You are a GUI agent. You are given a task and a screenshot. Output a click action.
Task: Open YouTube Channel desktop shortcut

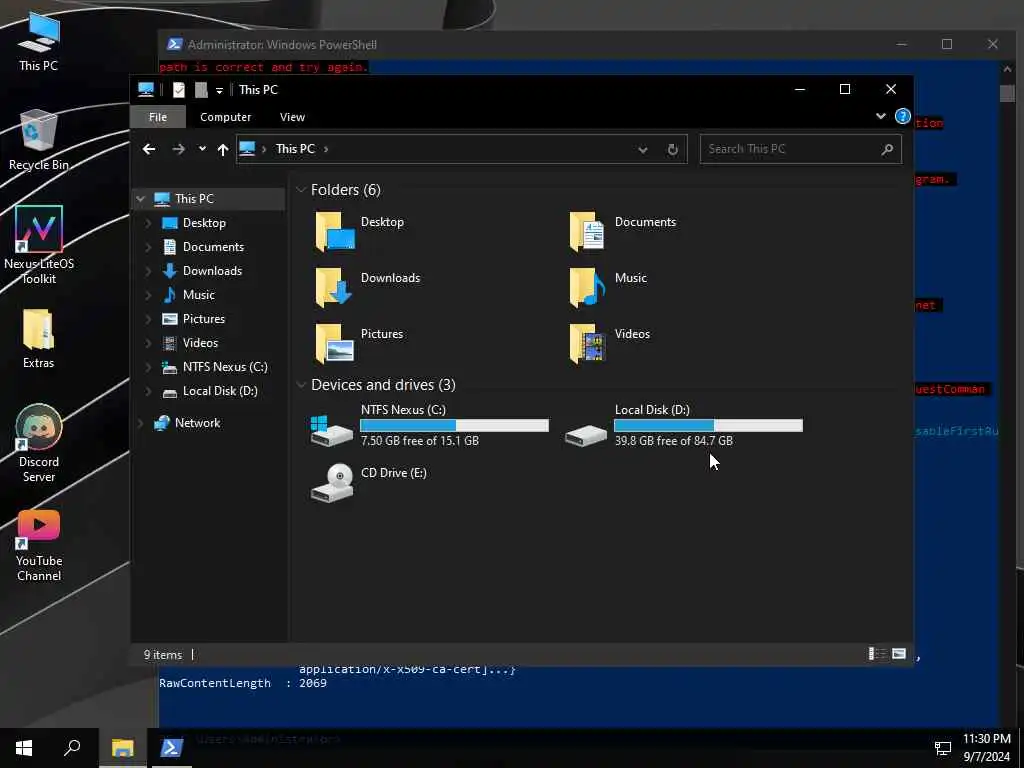click(39, 545)
